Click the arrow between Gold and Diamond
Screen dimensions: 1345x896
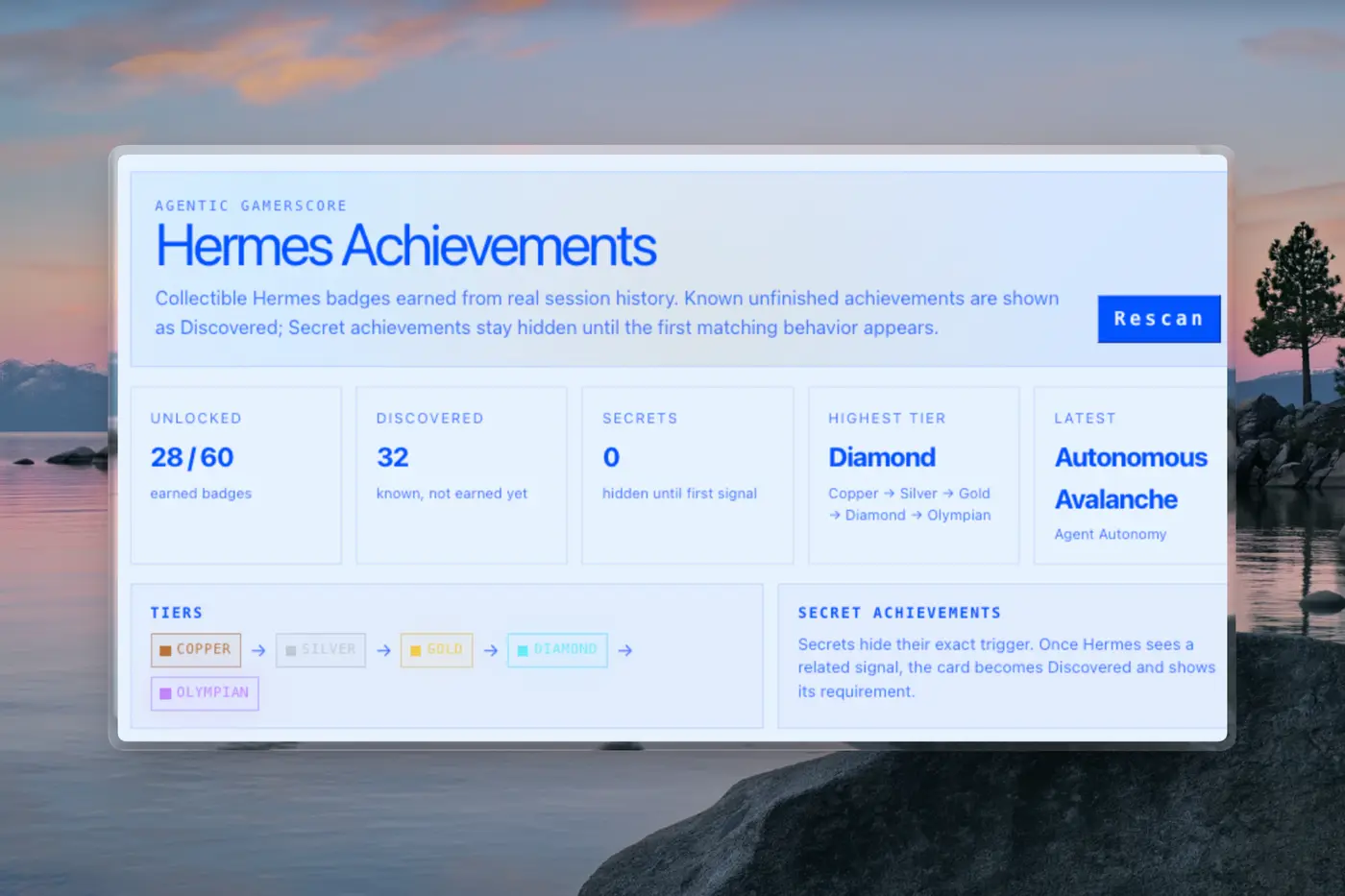(x=490, y=651)
